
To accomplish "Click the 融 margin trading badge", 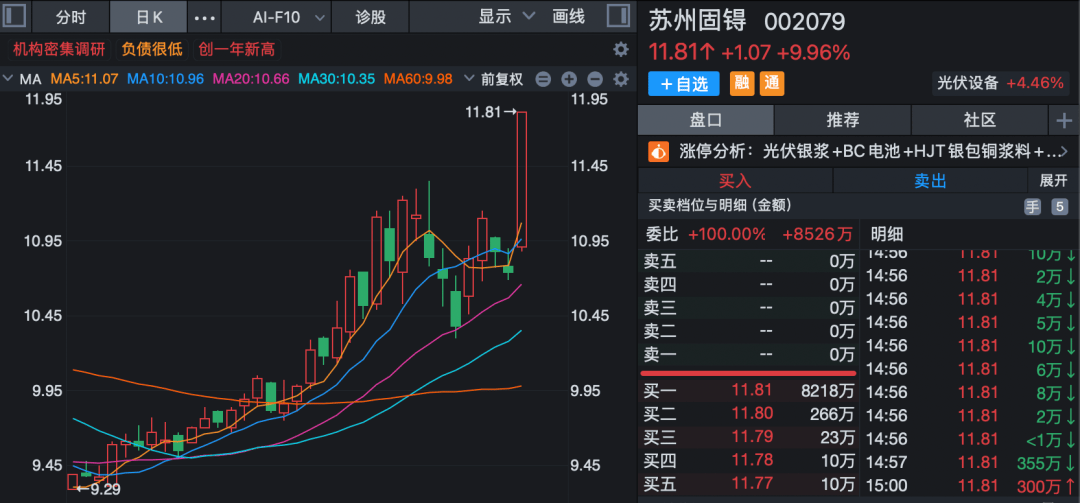I will pyautogui.click(x=743, y=84).
